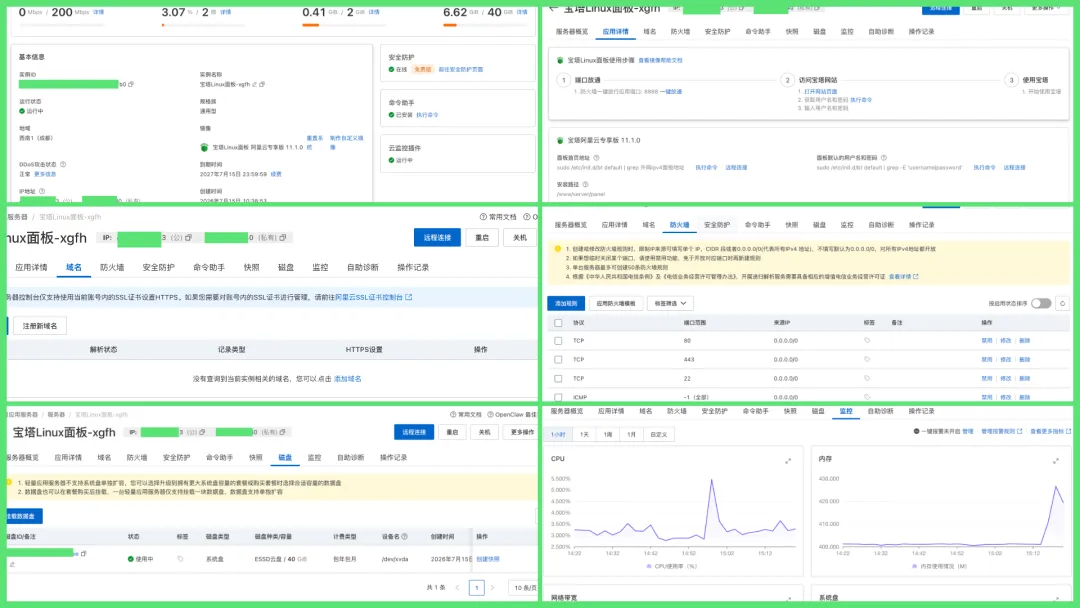Expand the 内存 chart to full view

point(1055,461)
